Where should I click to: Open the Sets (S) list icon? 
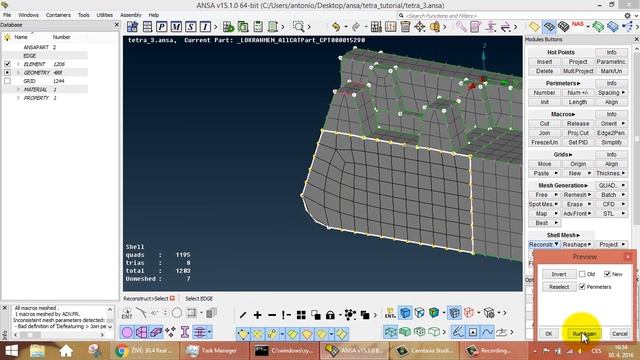pos(191,27)
